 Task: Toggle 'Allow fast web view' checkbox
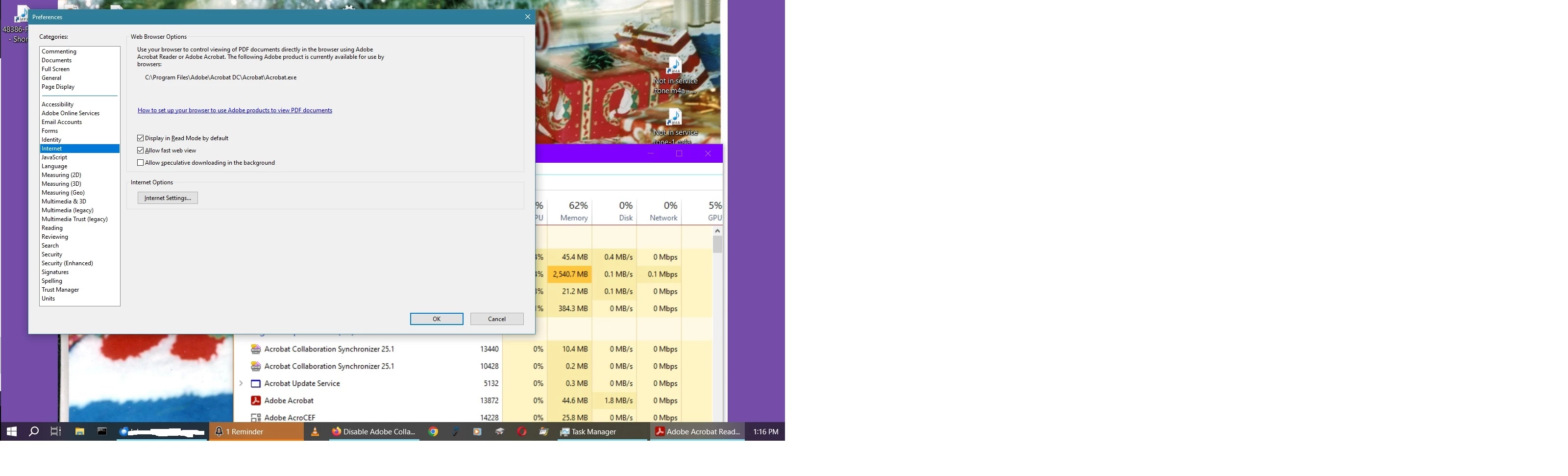click(141, 150)
